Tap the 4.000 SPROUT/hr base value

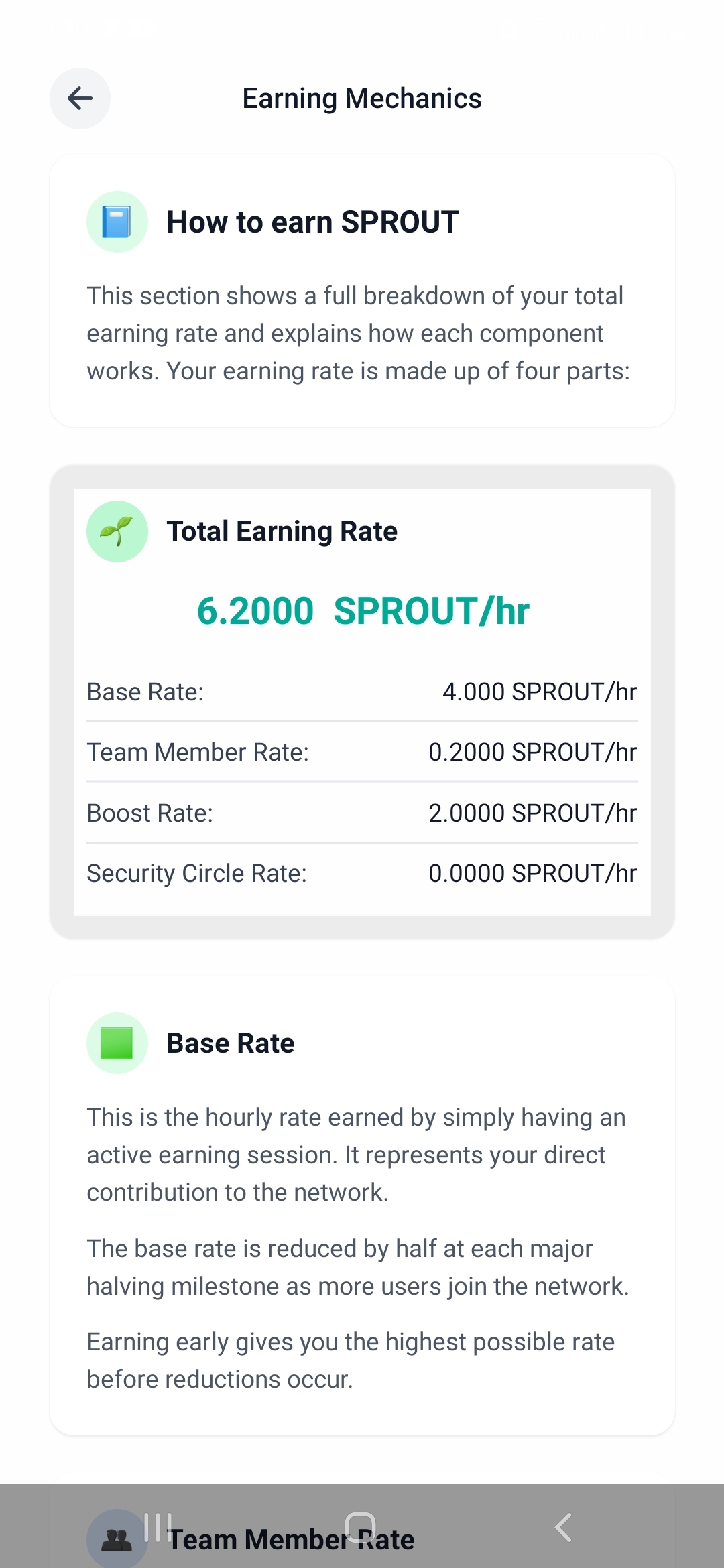pos(539,692)
